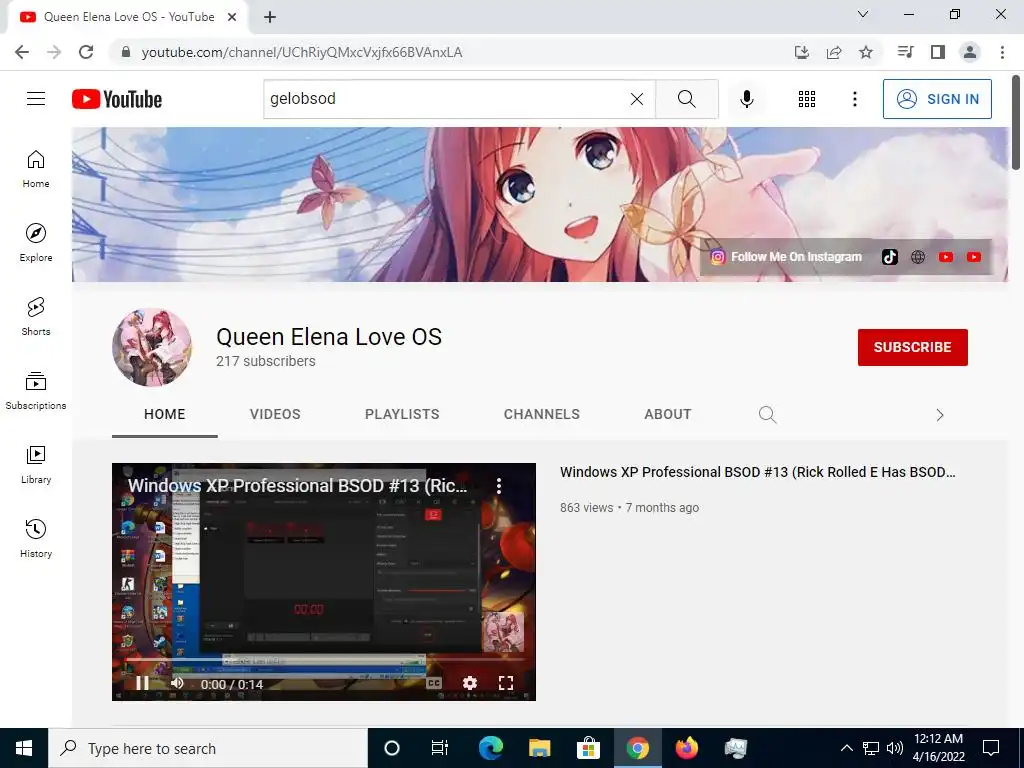Click the channel avatar picture
Viewport: 1024px width, 768px height.
(x=152, y=347)
